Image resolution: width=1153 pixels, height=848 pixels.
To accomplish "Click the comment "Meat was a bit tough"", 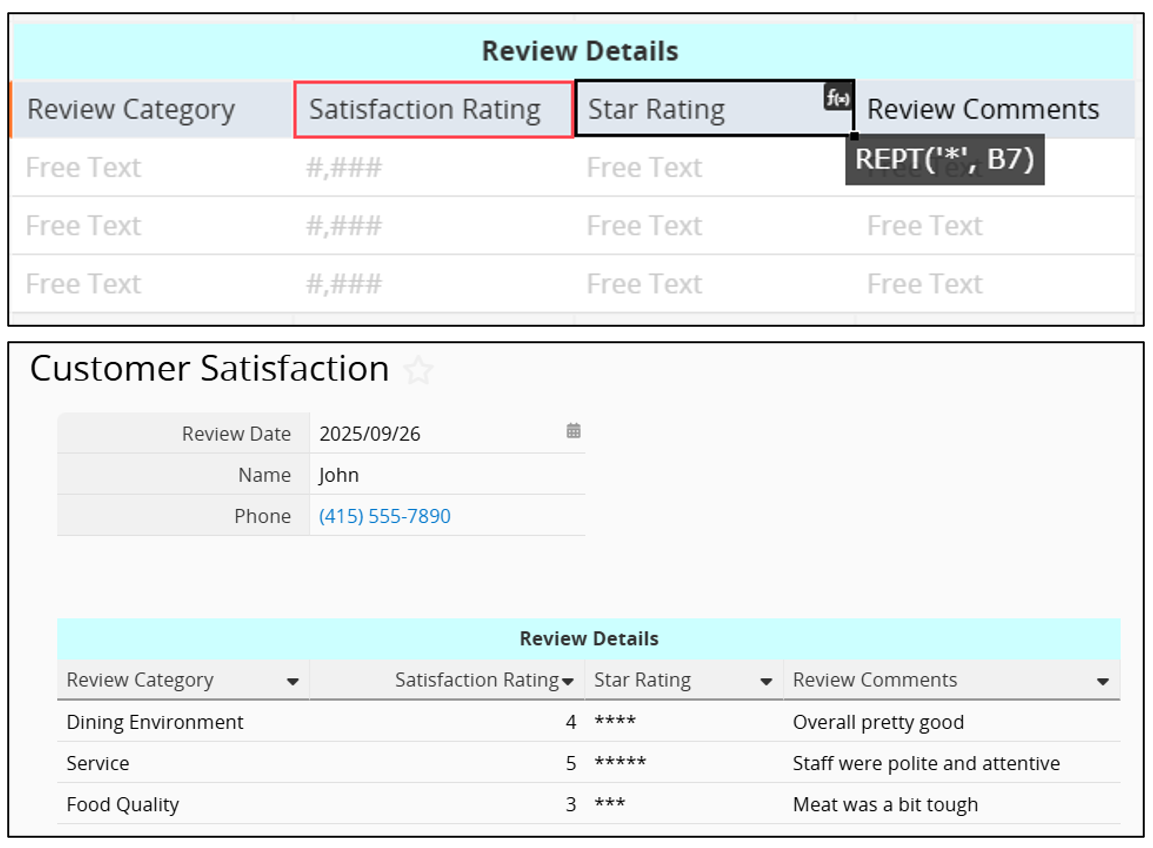I will pyautogui.click(x=885, y=804).
